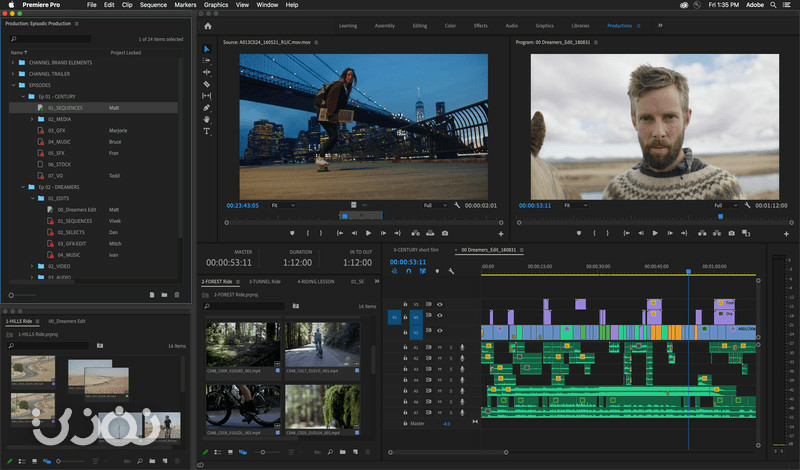Select the 00_Dreamers Edit project row
This screenshot has width=800, height=470.
coord(94,210)
